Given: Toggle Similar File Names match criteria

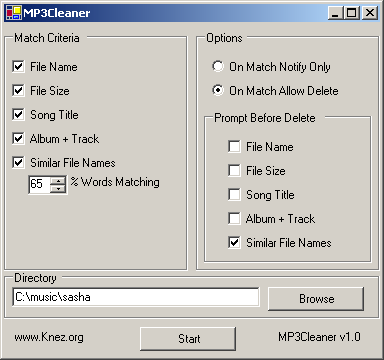Looking at the screenshot, I should (18, 162).
